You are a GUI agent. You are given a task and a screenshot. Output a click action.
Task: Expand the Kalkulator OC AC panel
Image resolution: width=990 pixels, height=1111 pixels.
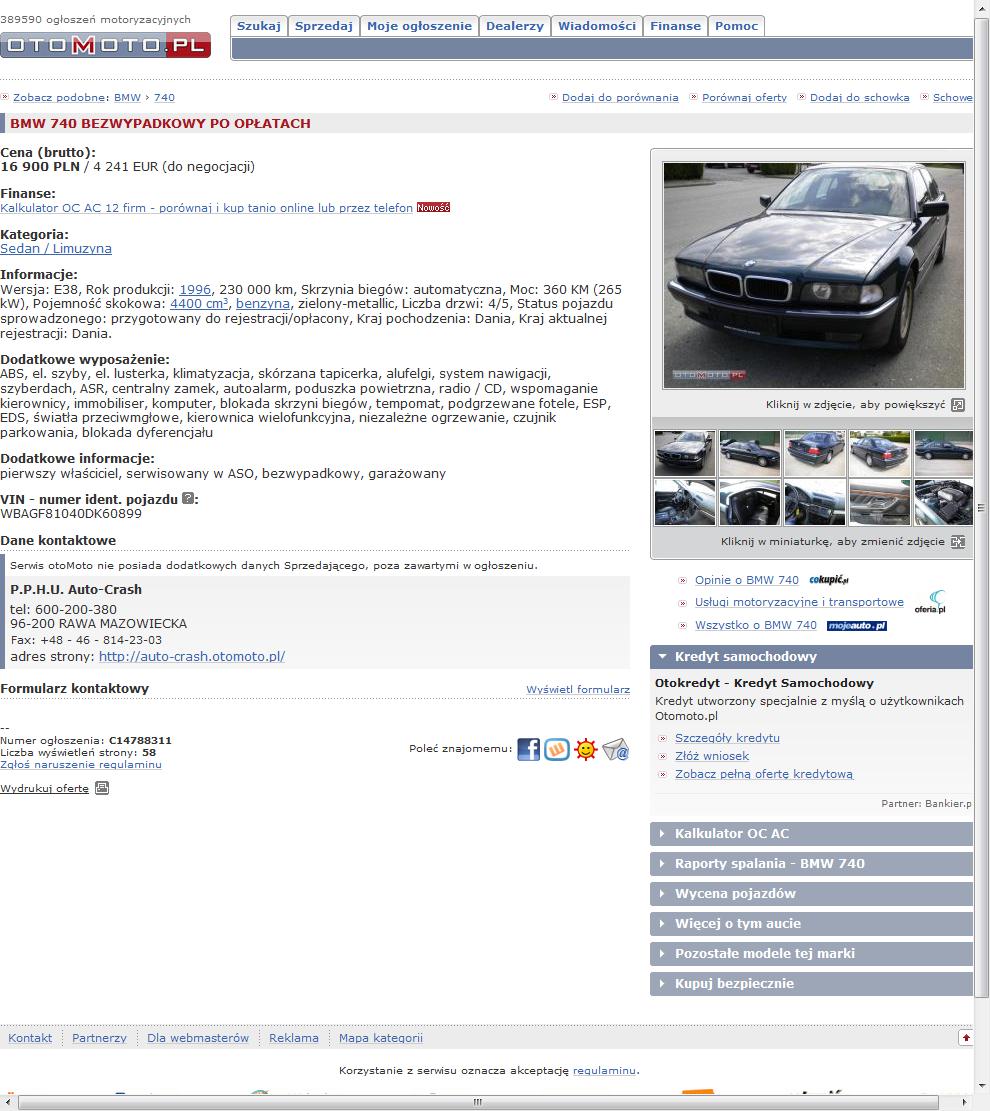pos(811,834)
